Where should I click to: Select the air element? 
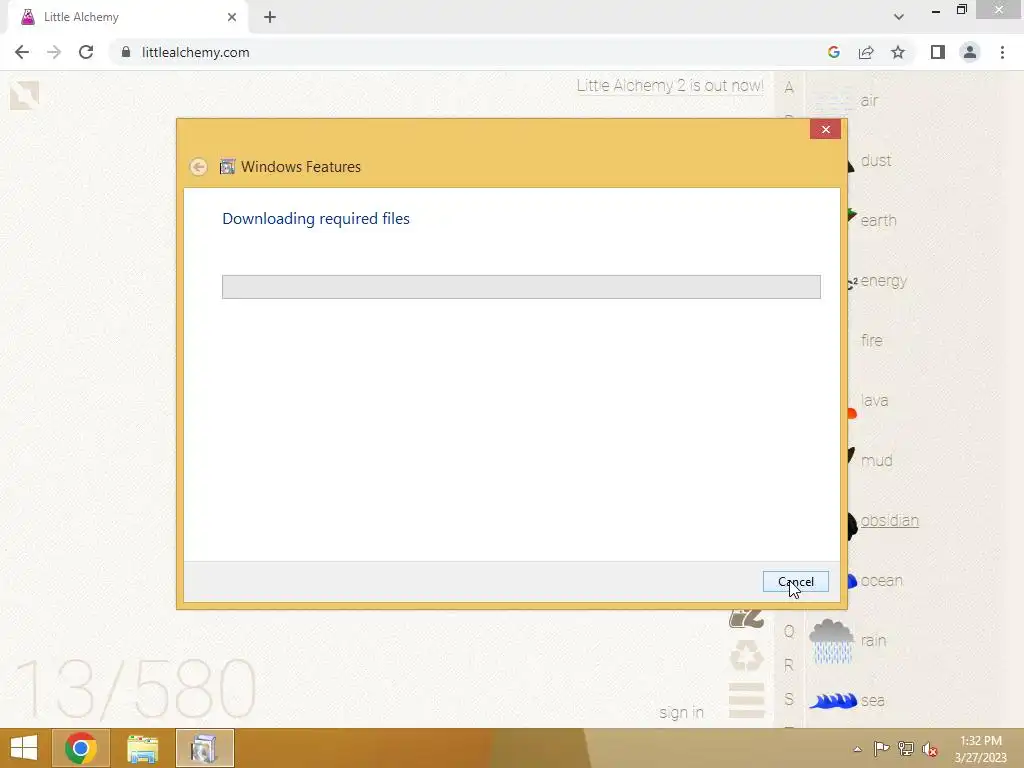click(869, 101)
